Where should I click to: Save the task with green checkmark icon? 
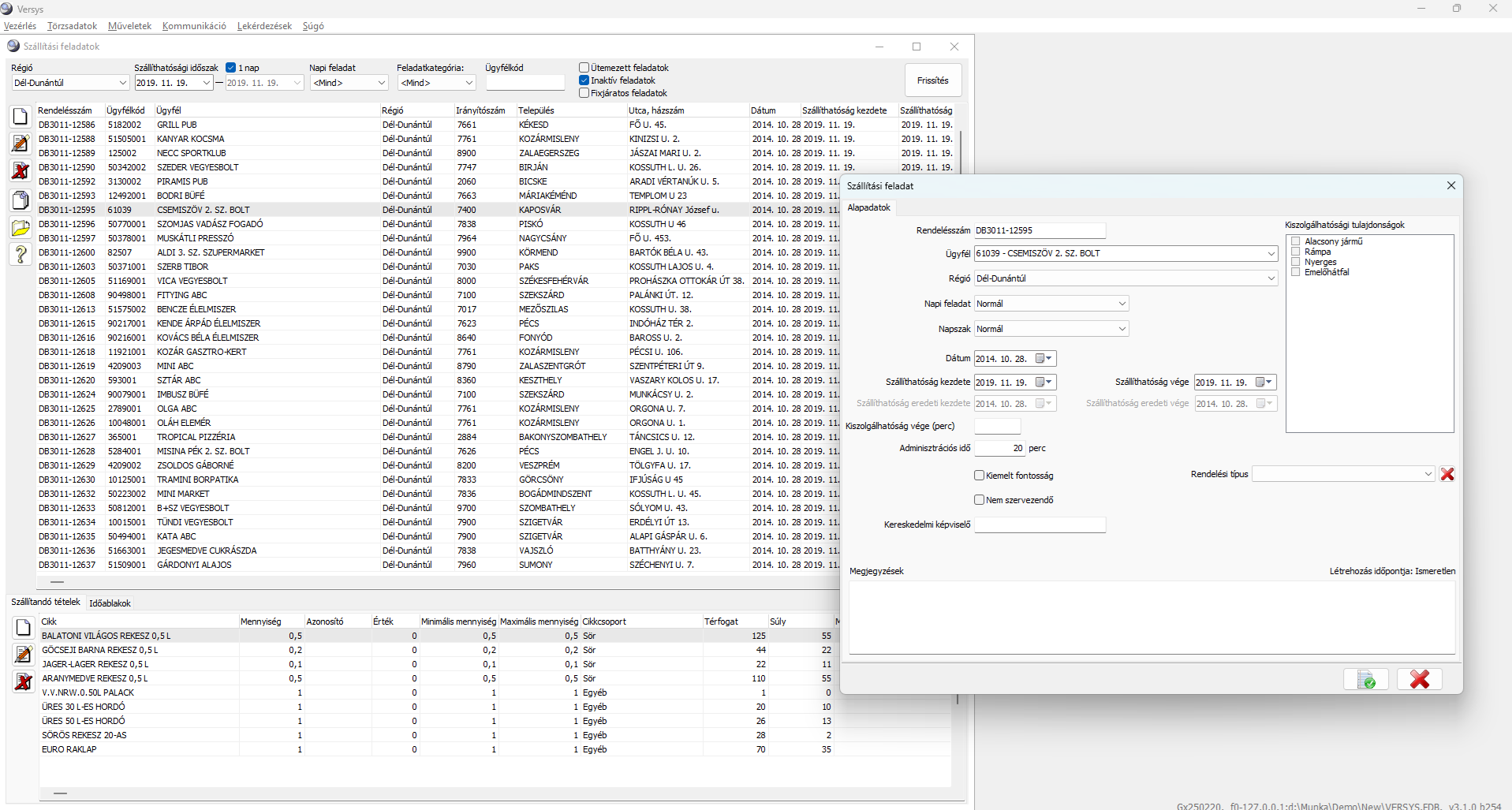click(1365, 679)
